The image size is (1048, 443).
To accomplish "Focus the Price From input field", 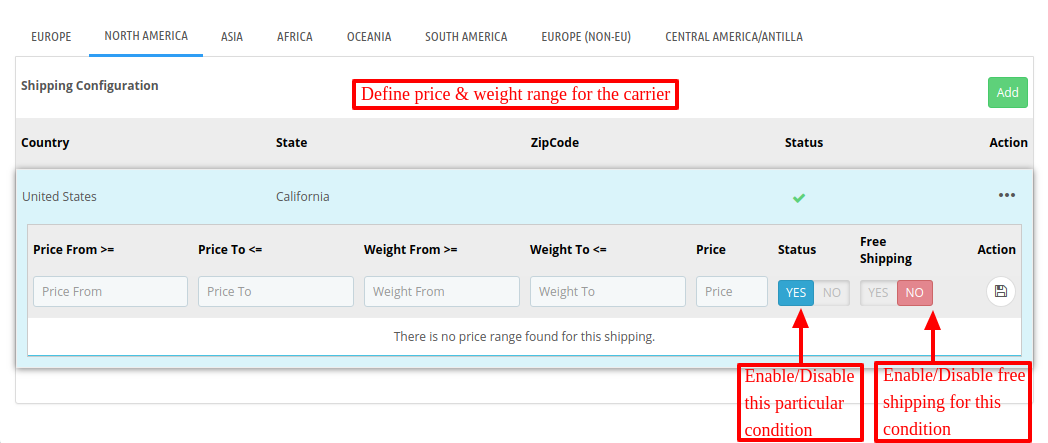I will 110,291.
